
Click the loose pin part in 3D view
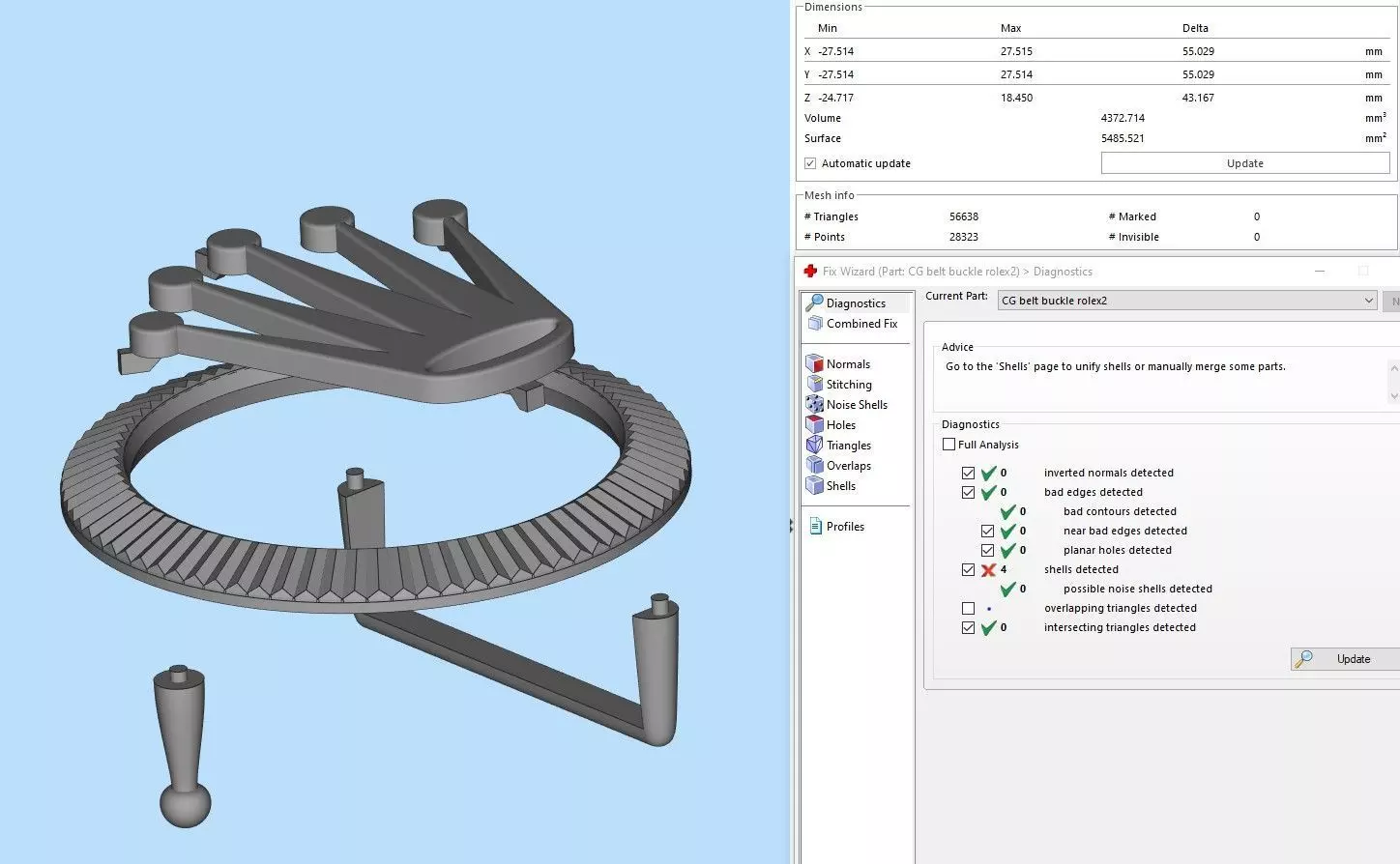[x=182, y=744]
